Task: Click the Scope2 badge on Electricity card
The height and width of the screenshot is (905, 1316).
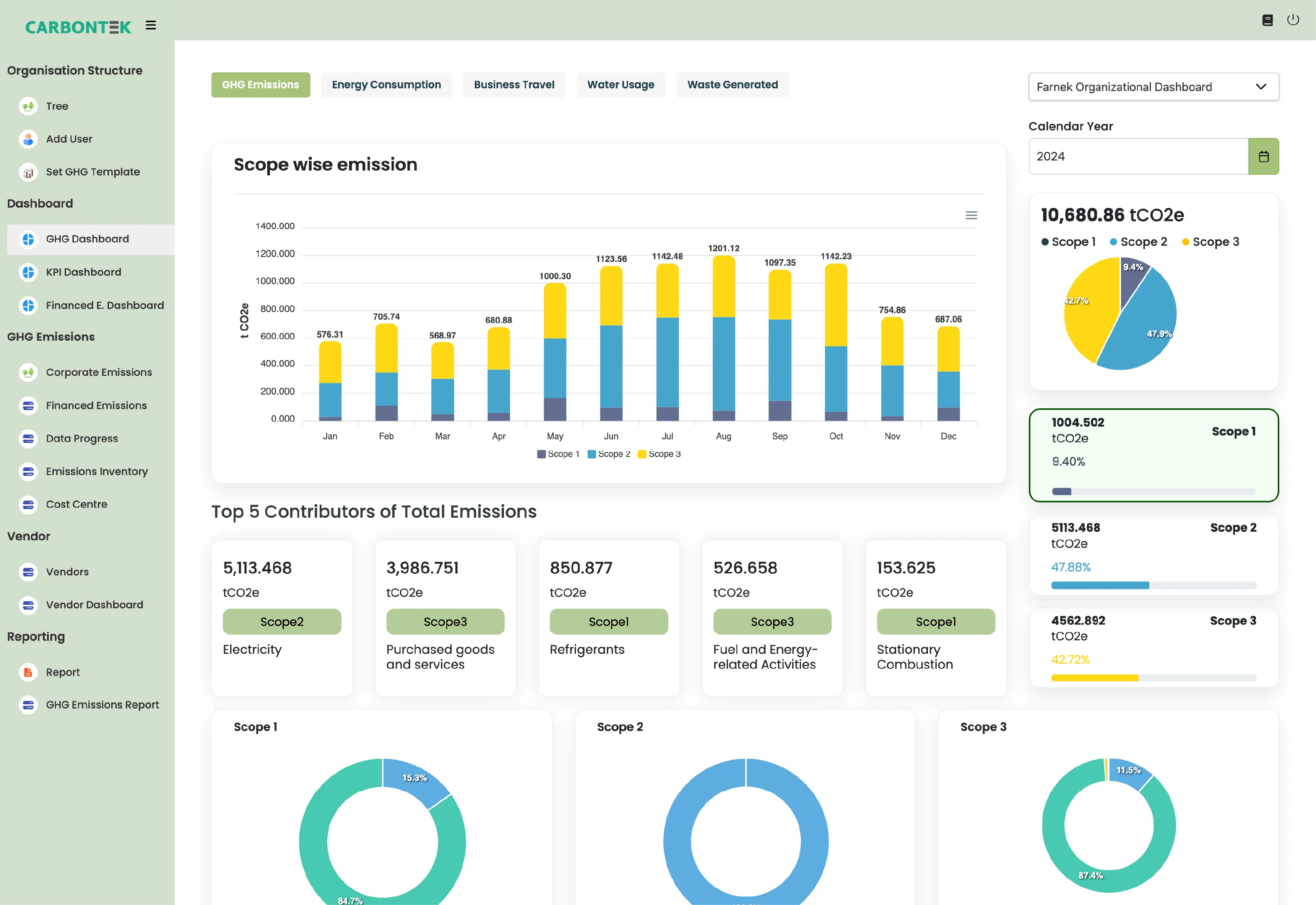Action: coord(282,622)
